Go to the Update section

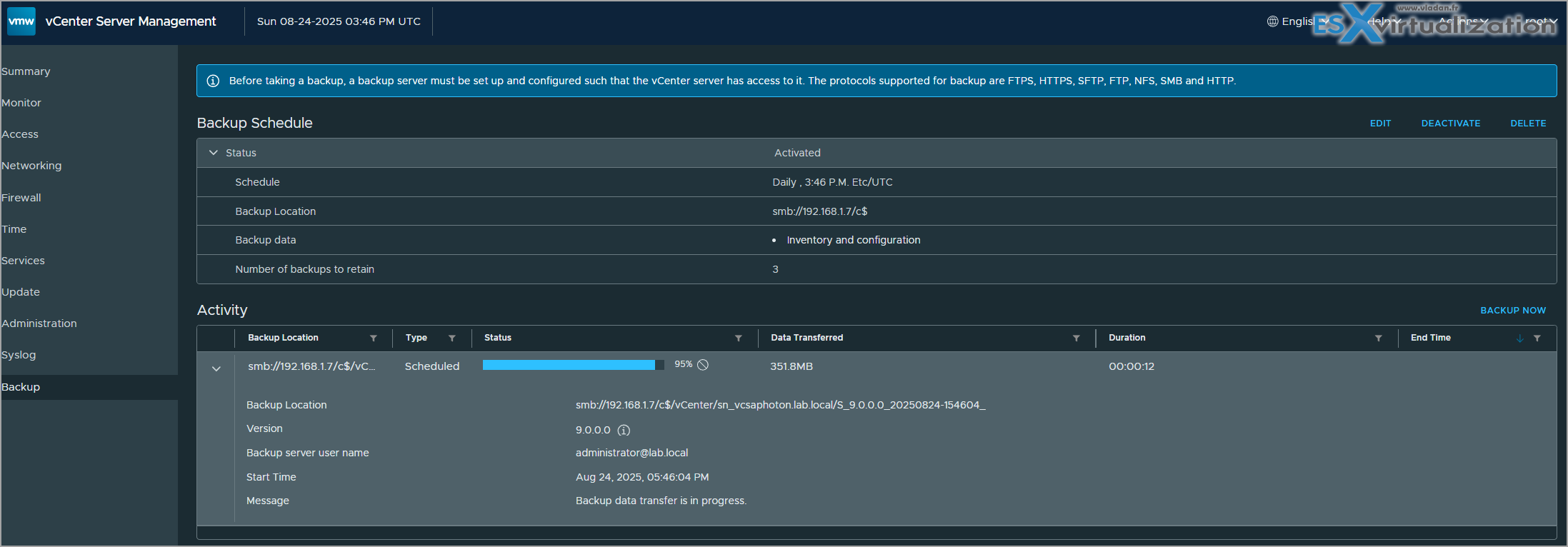(21, 292)
